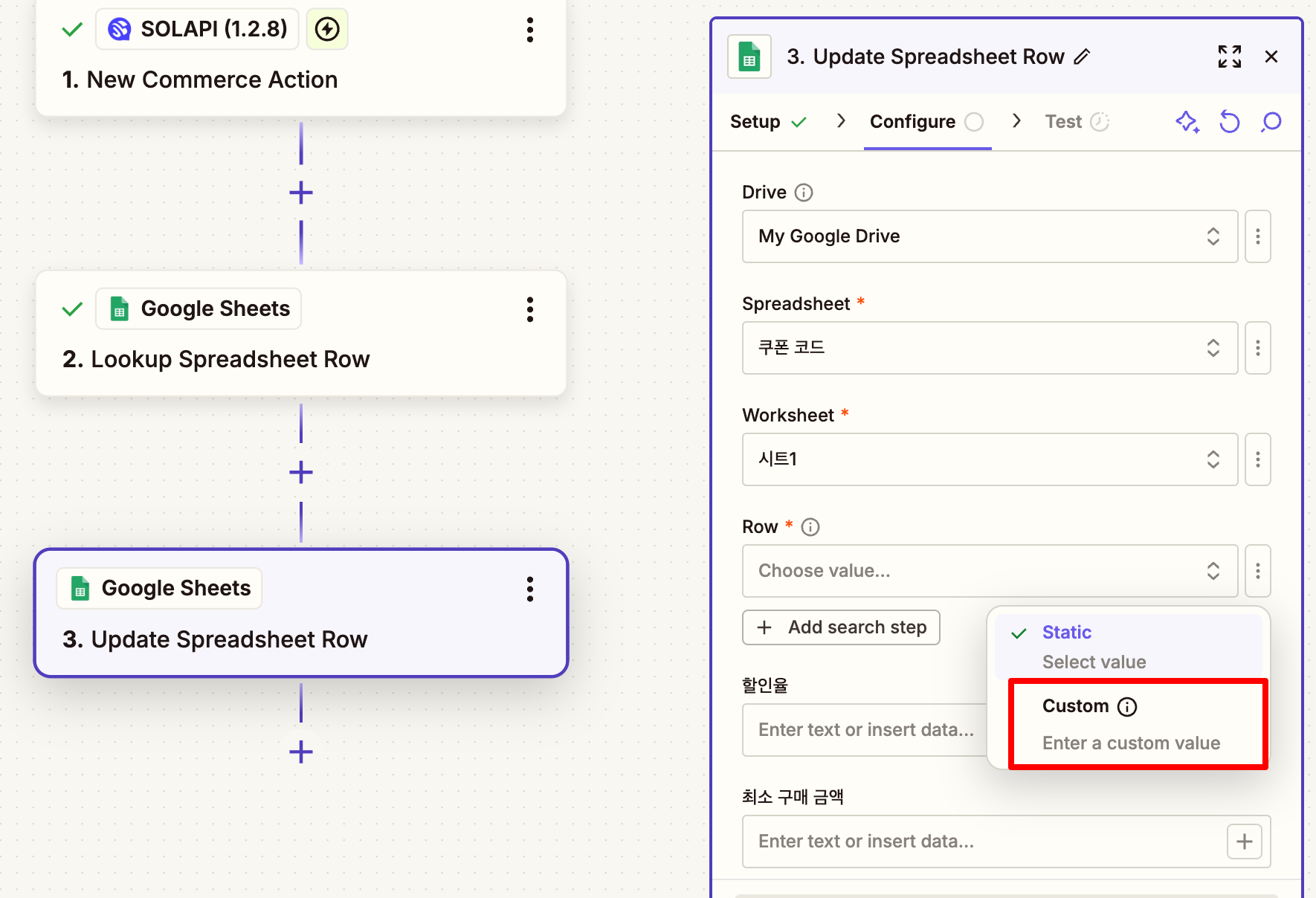
Task: Add a step after Lookup Spreadsheet Row
Action: [301, 473]
